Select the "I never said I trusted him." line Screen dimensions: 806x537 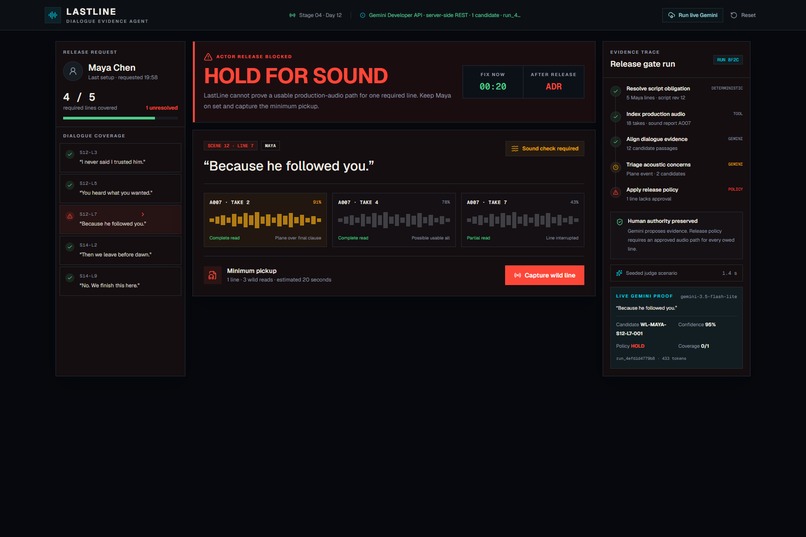coord(120,158)
